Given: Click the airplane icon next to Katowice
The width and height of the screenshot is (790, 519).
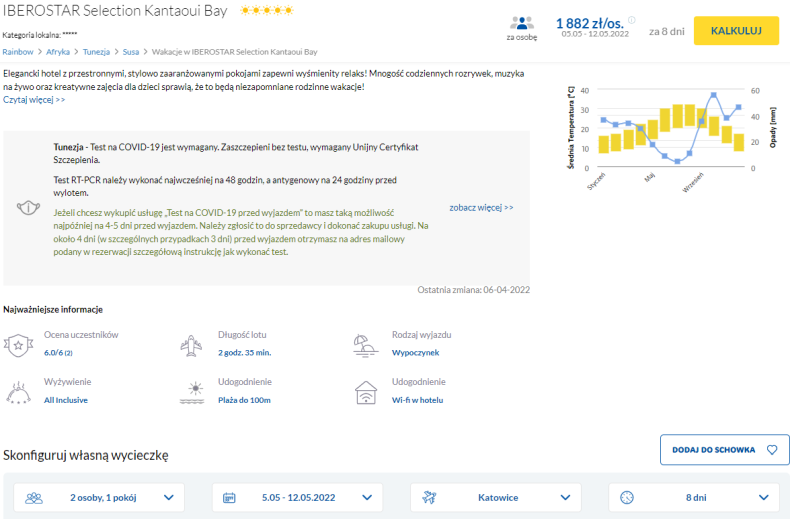Looking at the screenshot, I should 429,498.
